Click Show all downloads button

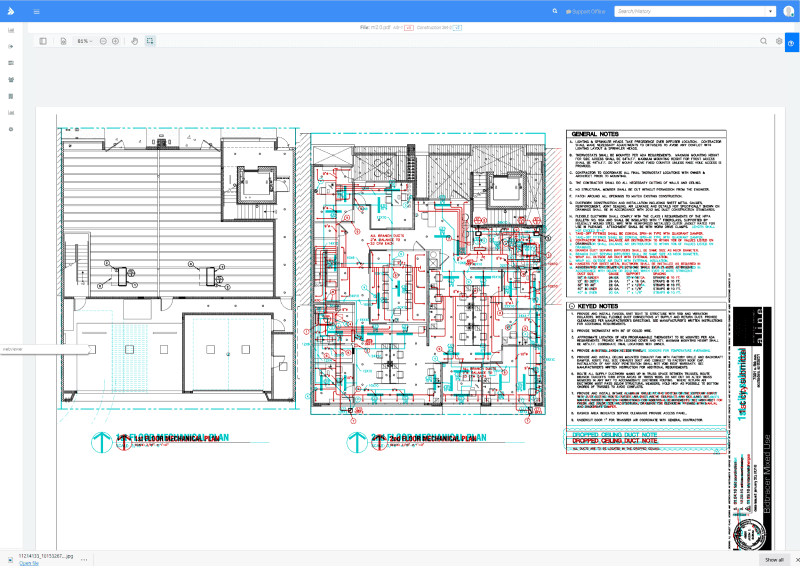(x=774, y=559)
